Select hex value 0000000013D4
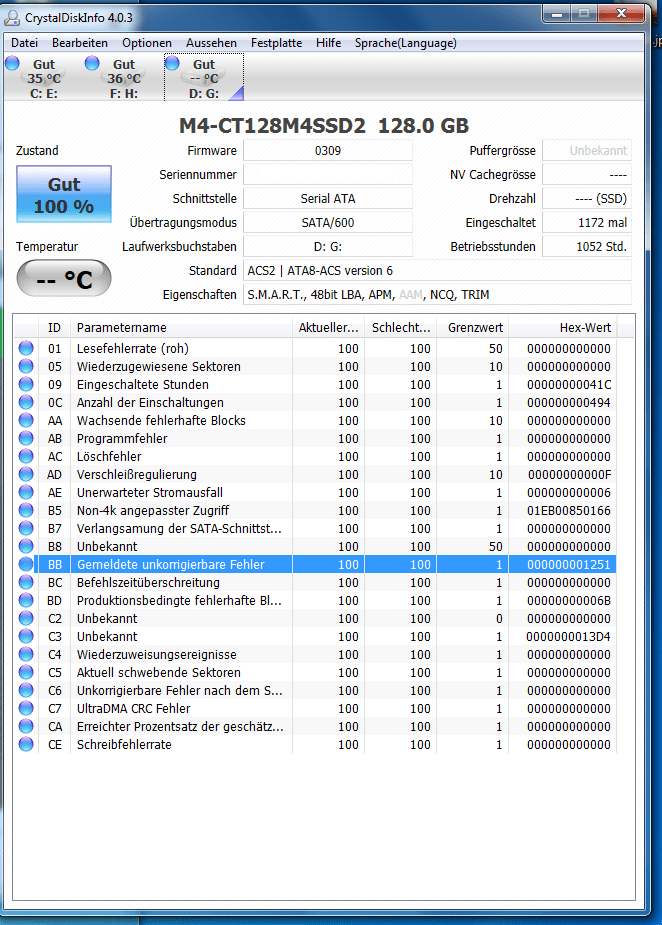The image size is (662, 925). [x=569, y=637]
